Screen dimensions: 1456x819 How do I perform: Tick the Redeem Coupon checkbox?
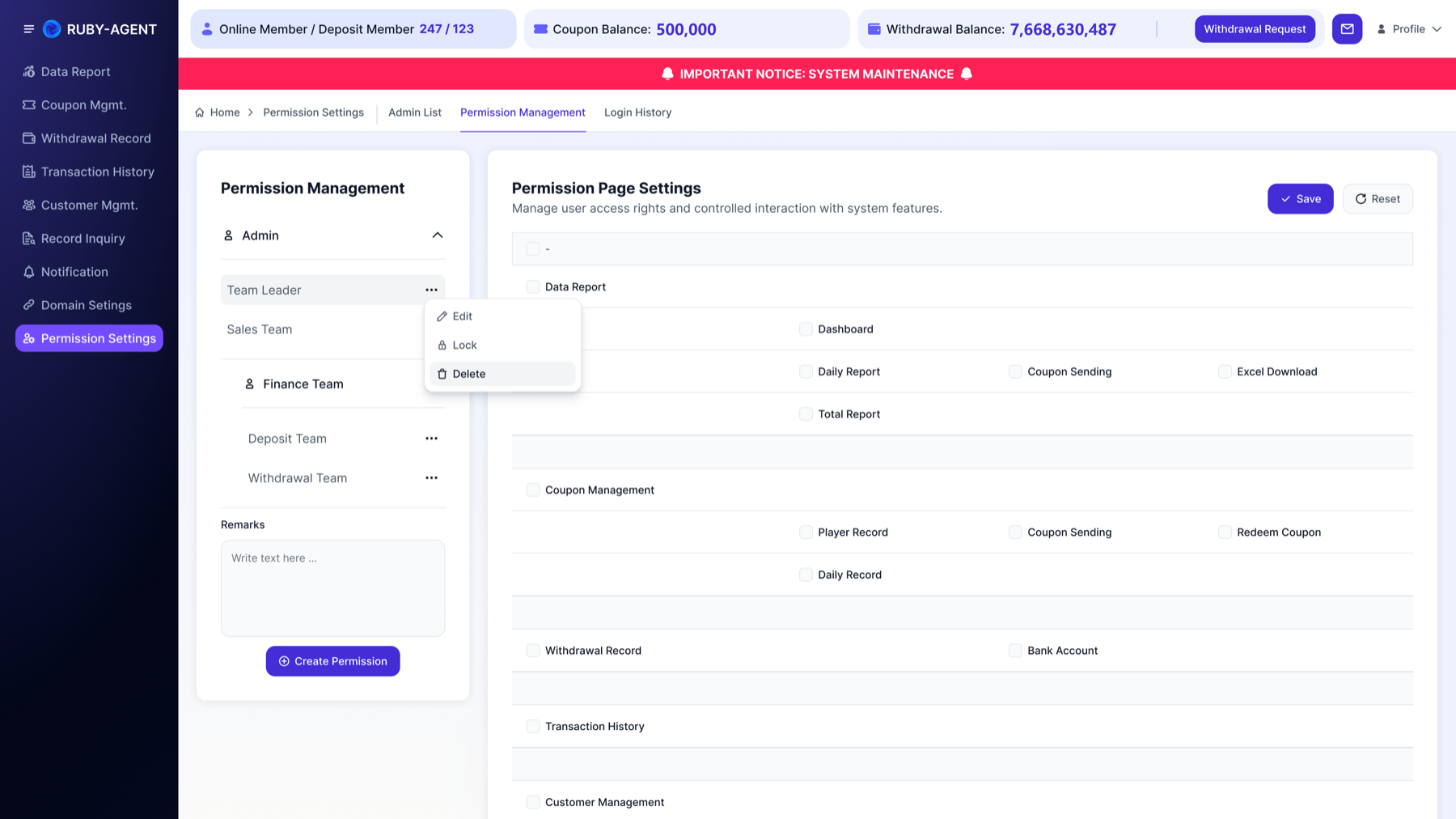(1225, 532)
